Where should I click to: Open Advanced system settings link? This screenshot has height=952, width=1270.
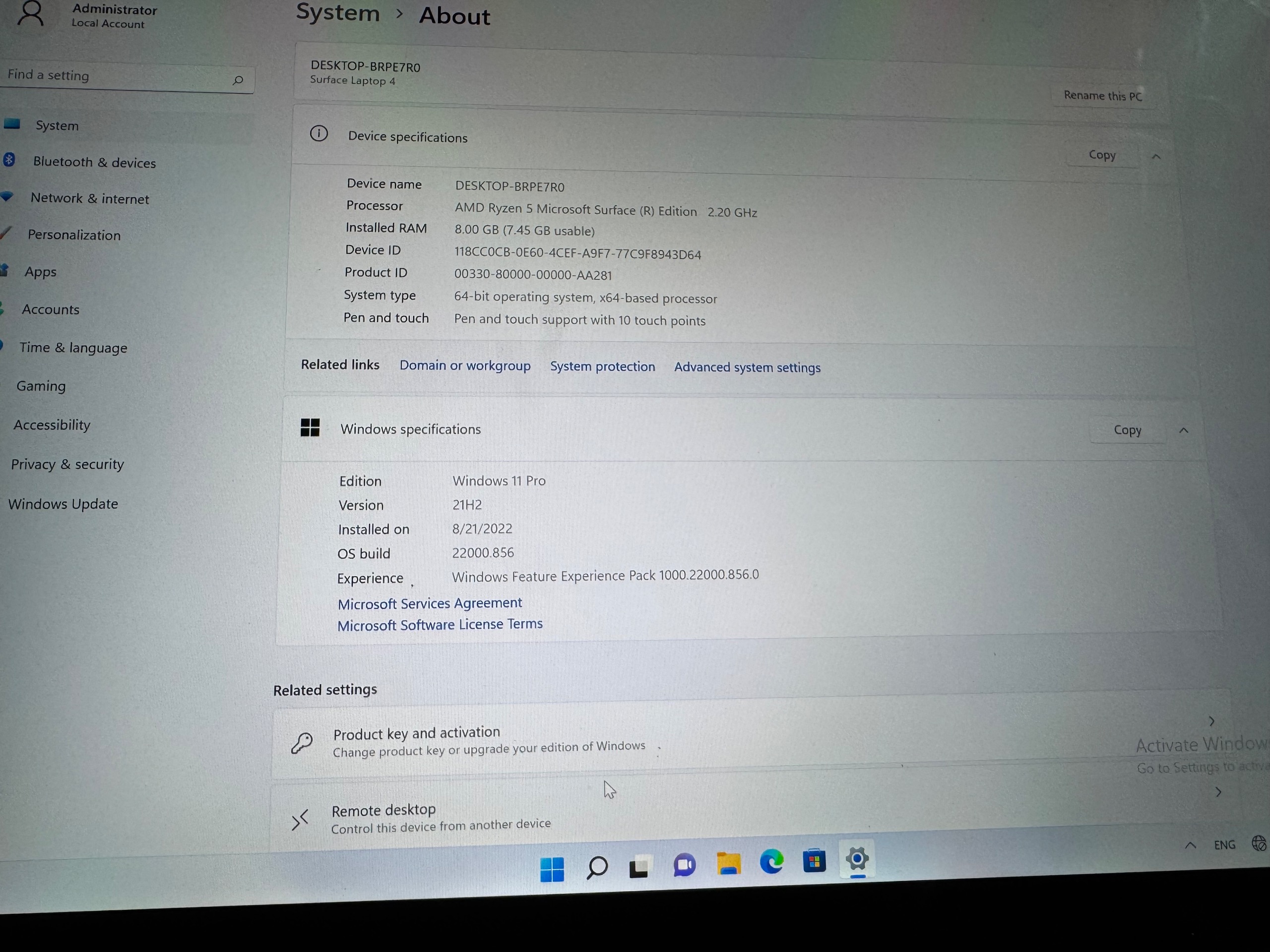(x=747, y=367)
